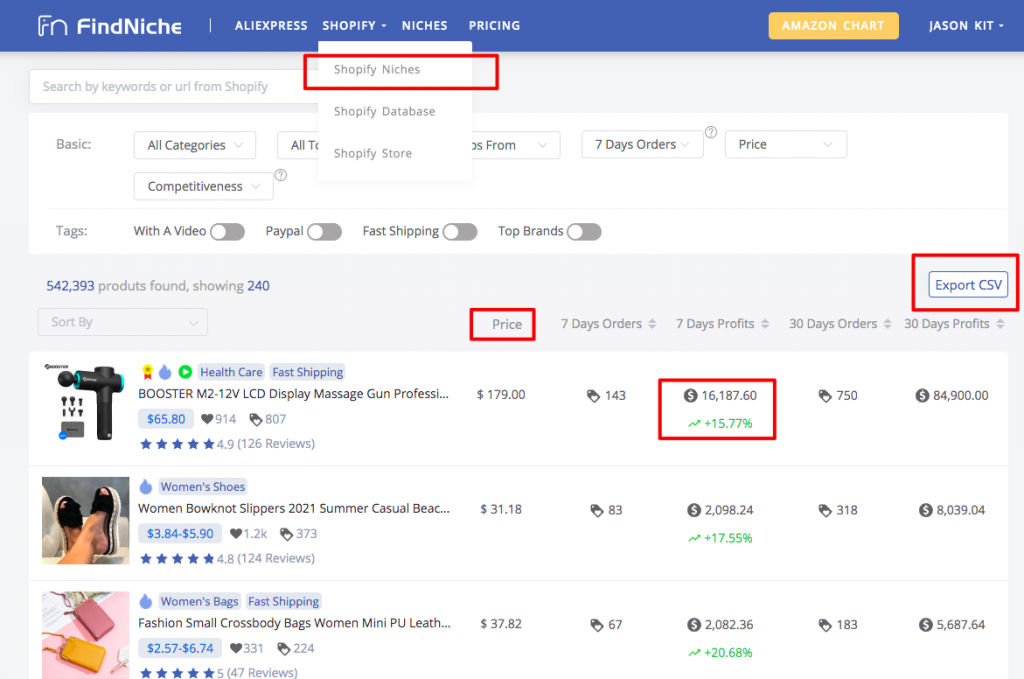The width and height of the screenshot is (1024, 679).
Task: Click the bowknot slippers product thumbnail
Action: [x=86, y=520]
